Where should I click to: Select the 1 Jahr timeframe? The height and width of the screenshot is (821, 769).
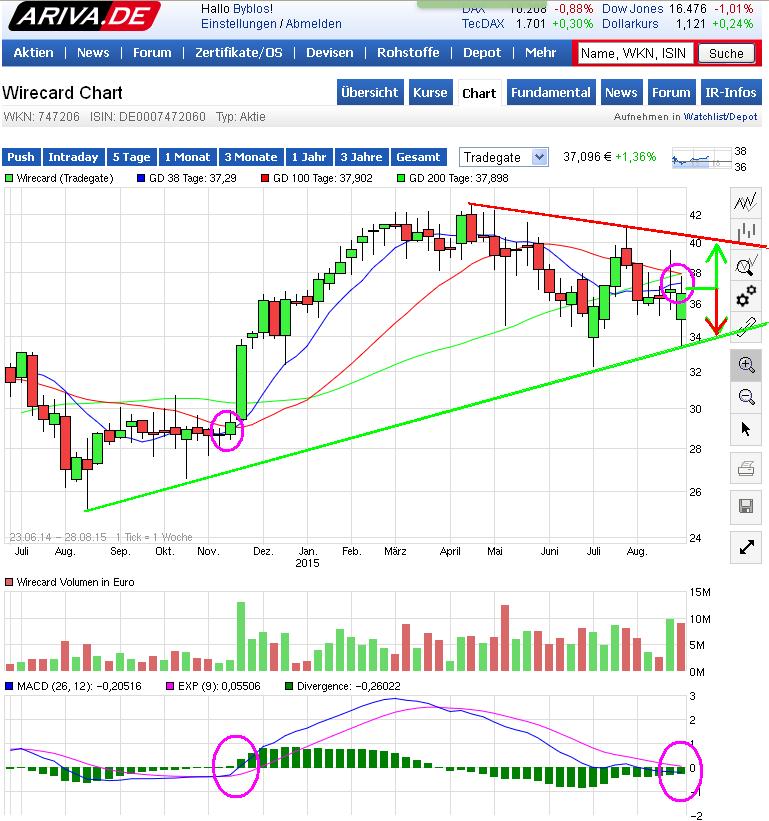[309, 157]
